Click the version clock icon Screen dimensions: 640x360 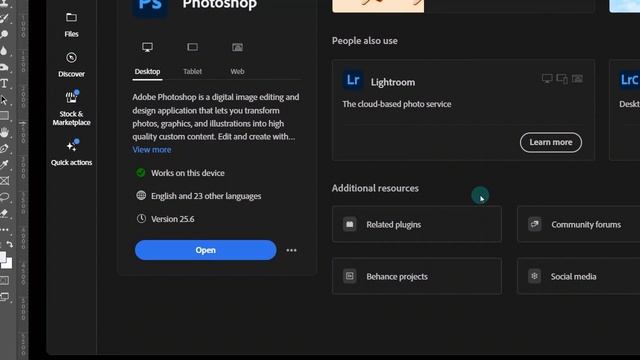[141, 218]
